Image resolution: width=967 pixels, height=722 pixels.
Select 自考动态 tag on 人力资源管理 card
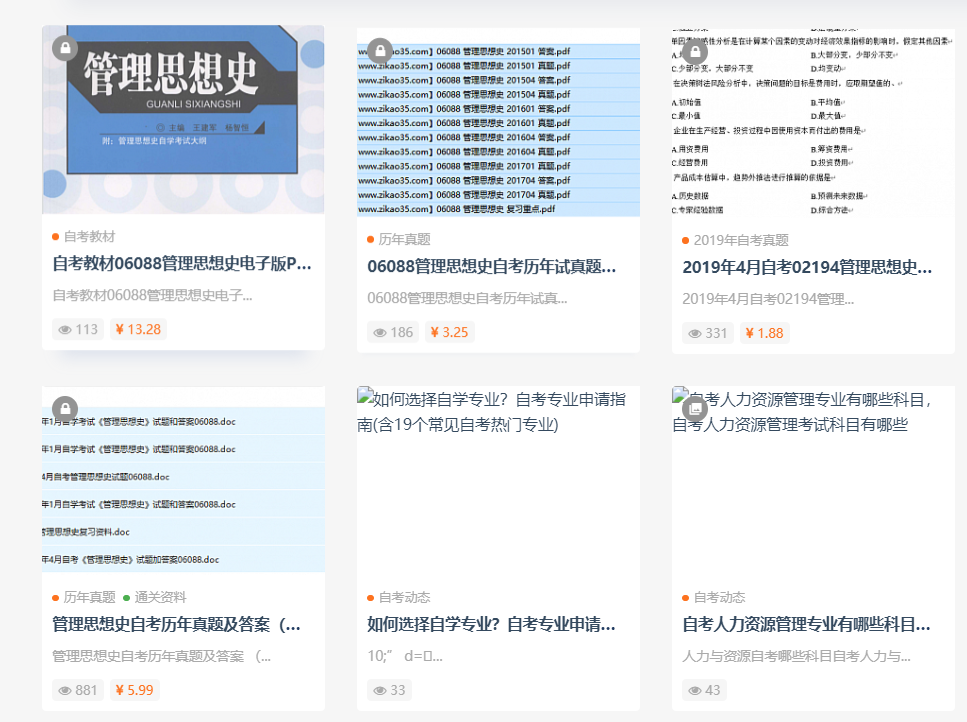click(x=720, y=597)
